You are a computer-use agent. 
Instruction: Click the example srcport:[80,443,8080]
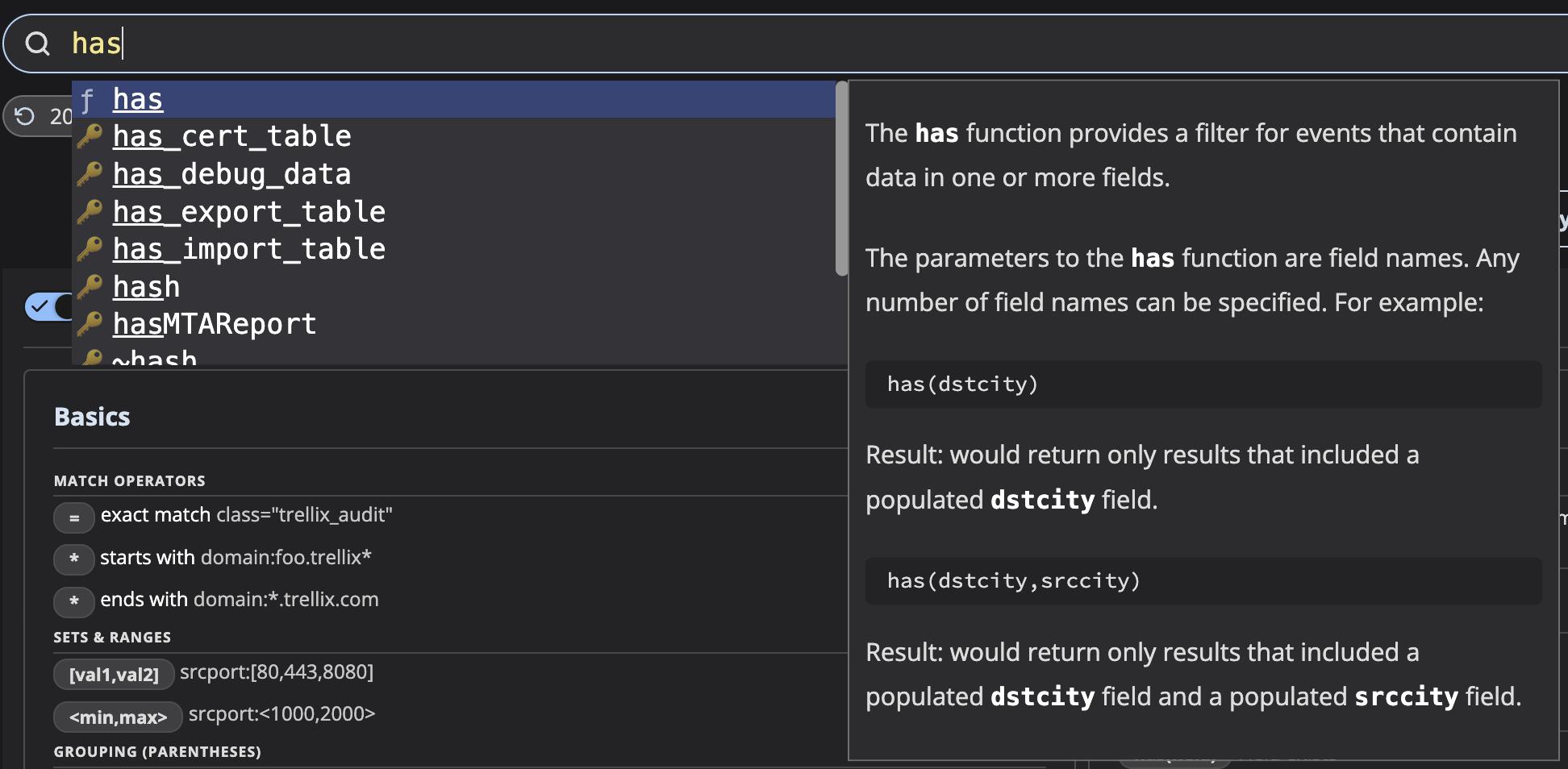277,672
